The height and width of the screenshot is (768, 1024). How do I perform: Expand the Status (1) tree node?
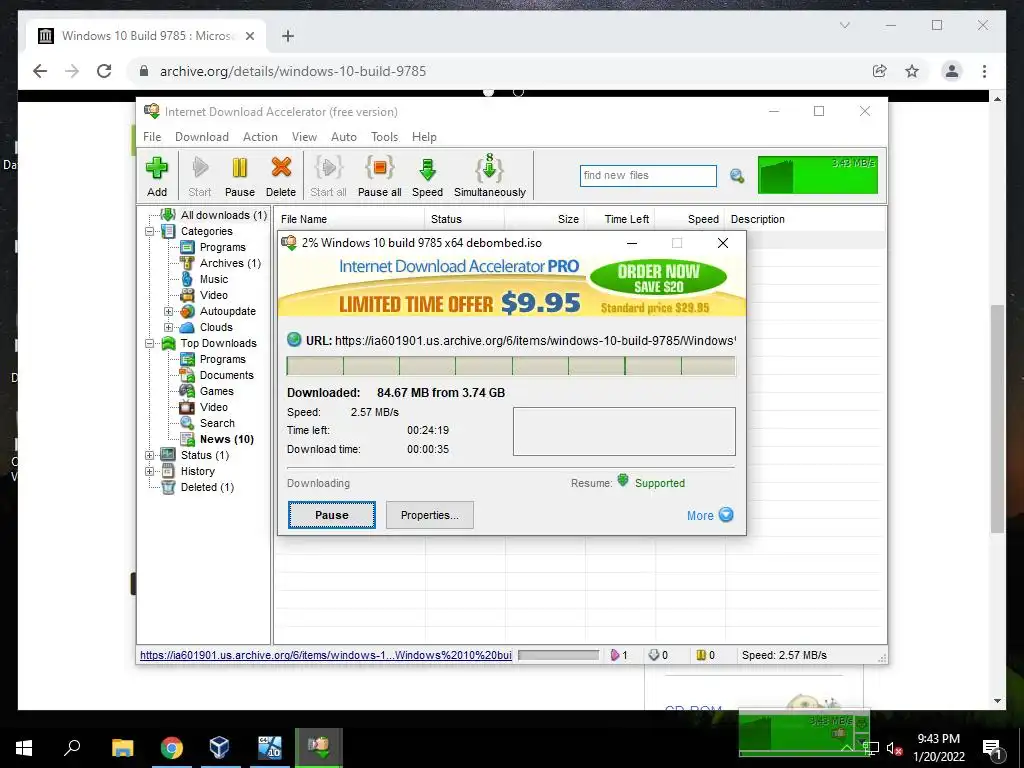(150, 455)
